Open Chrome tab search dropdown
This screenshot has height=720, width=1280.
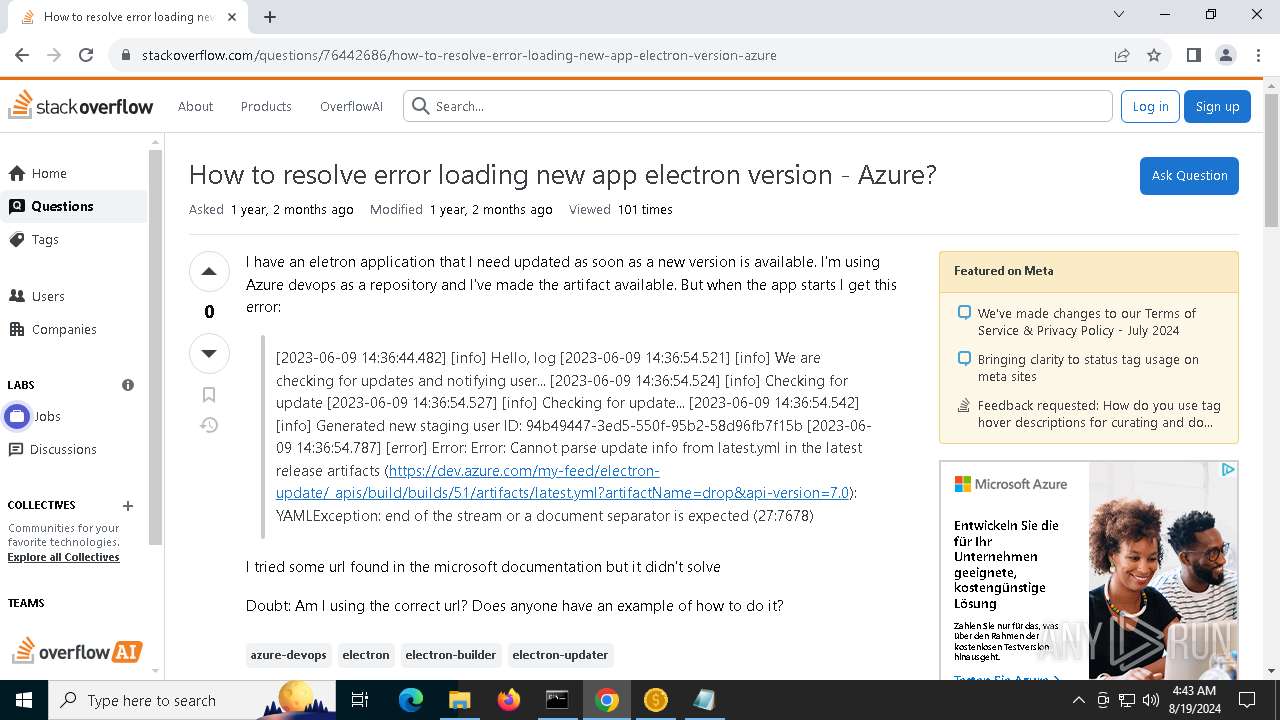tap(1119, 14)
